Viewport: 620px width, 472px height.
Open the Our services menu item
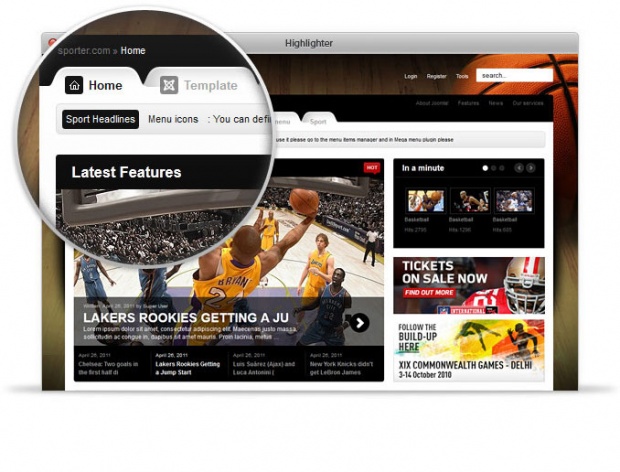[528, 103]
